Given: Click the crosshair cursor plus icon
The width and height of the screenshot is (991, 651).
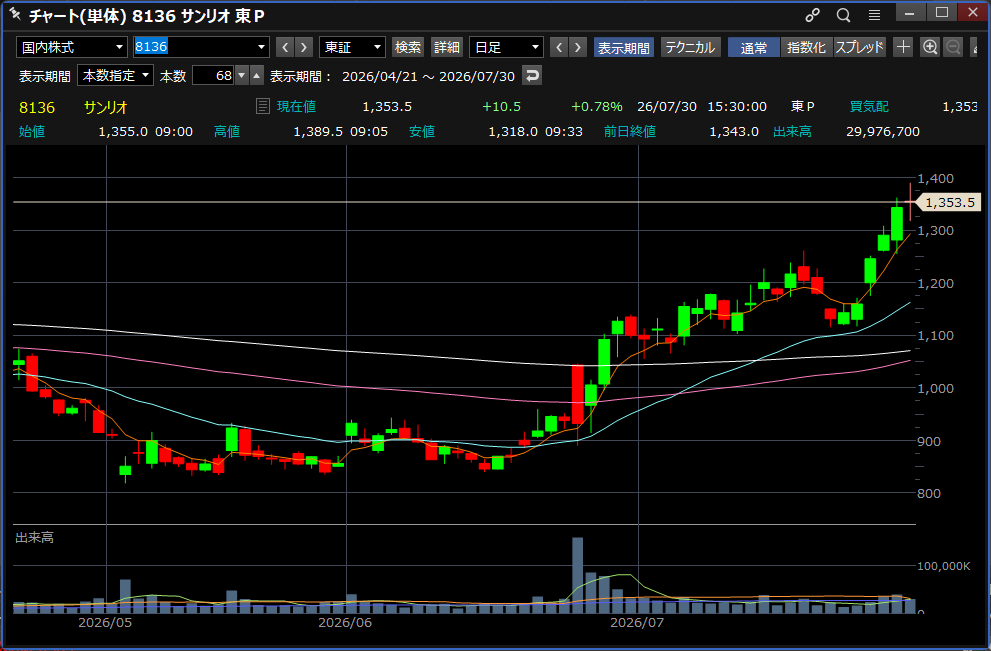Looking at the screenshot, I should tap(903, 47).
